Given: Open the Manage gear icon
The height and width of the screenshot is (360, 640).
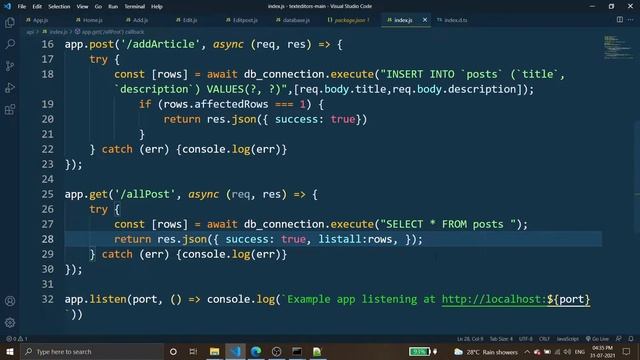Looking at the screenshot, I should [10, 323].
